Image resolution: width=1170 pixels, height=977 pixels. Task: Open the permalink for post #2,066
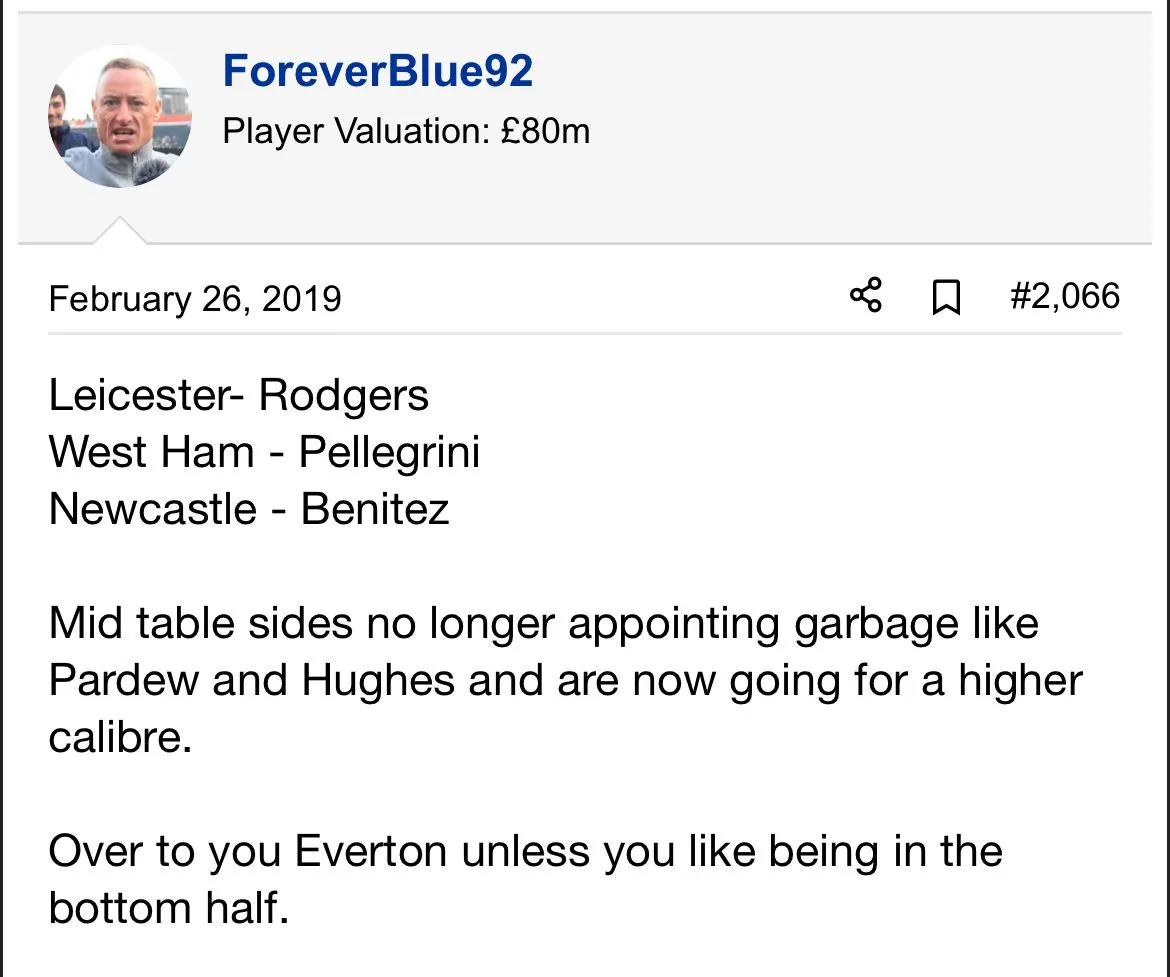coord(1064,296)
